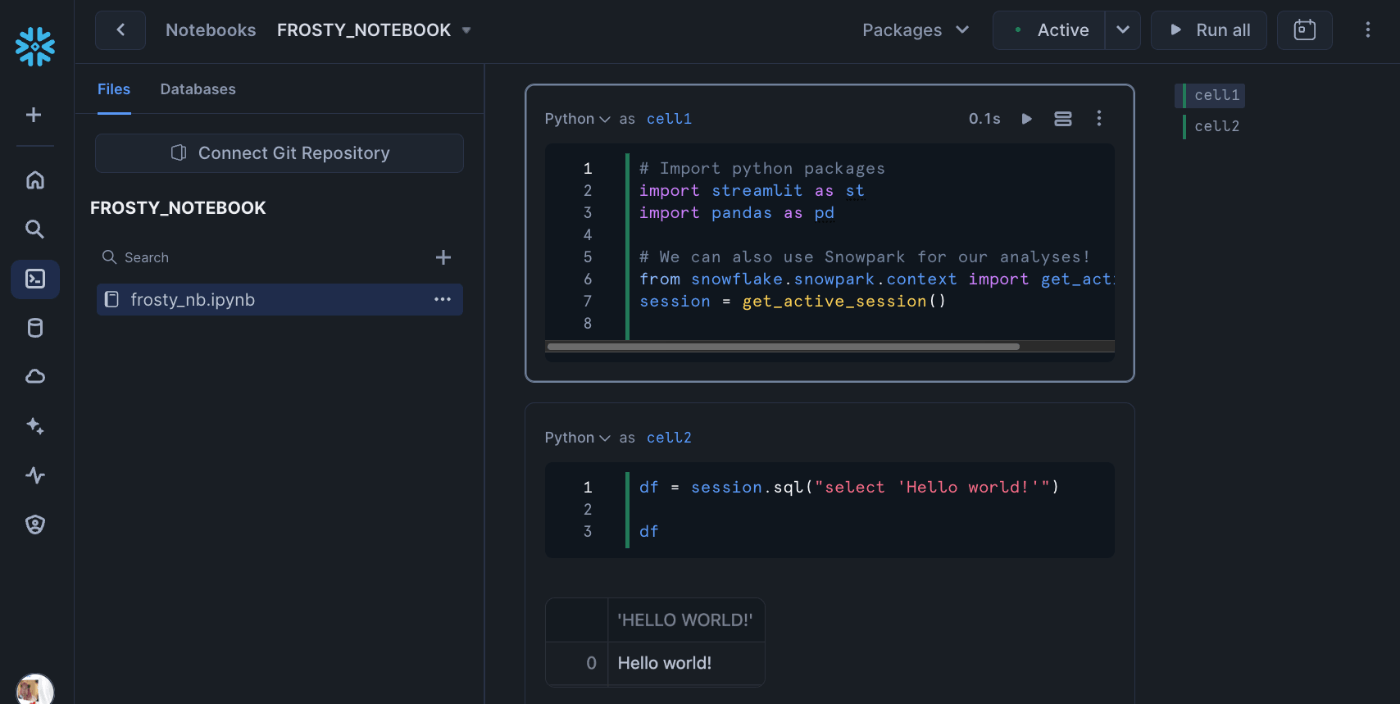
Task: Click the 0.1s execution time label
Action: pos(984,118)
